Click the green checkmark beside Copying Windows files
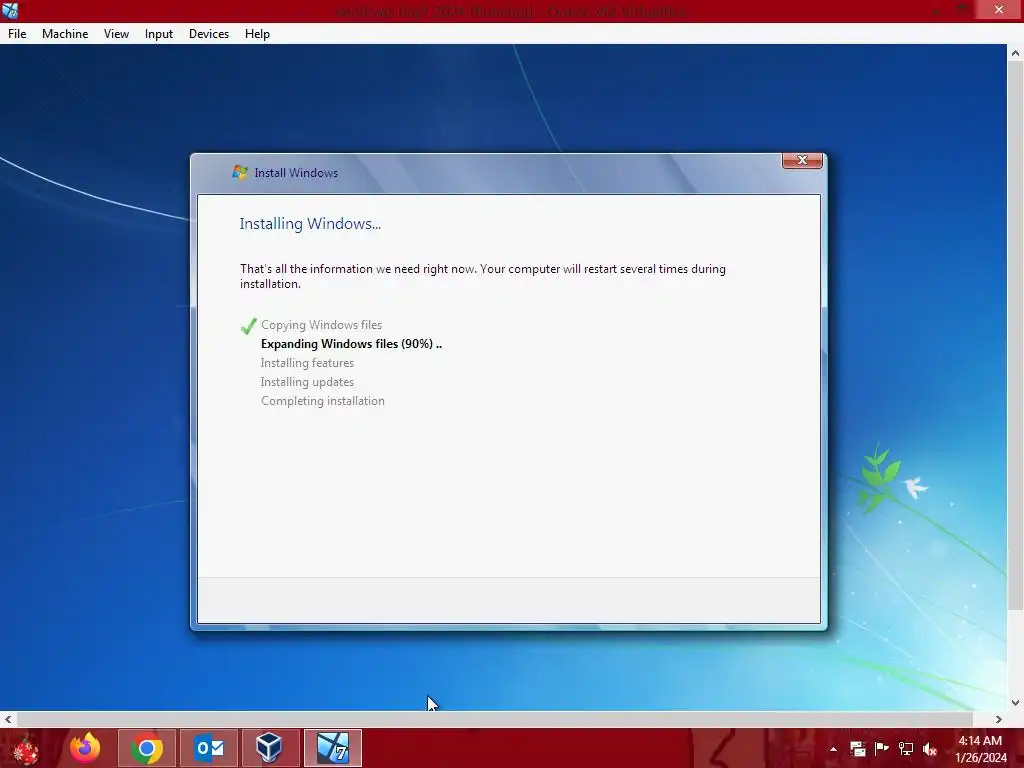Viewport: 1024px width, 768px height. [248, 325]
